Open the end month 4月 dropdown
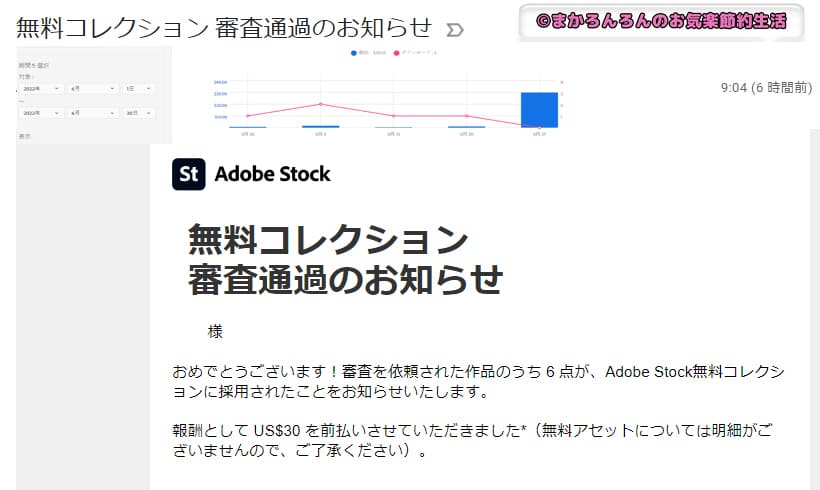This screenshot has width=820, height=490. [93, 113]
